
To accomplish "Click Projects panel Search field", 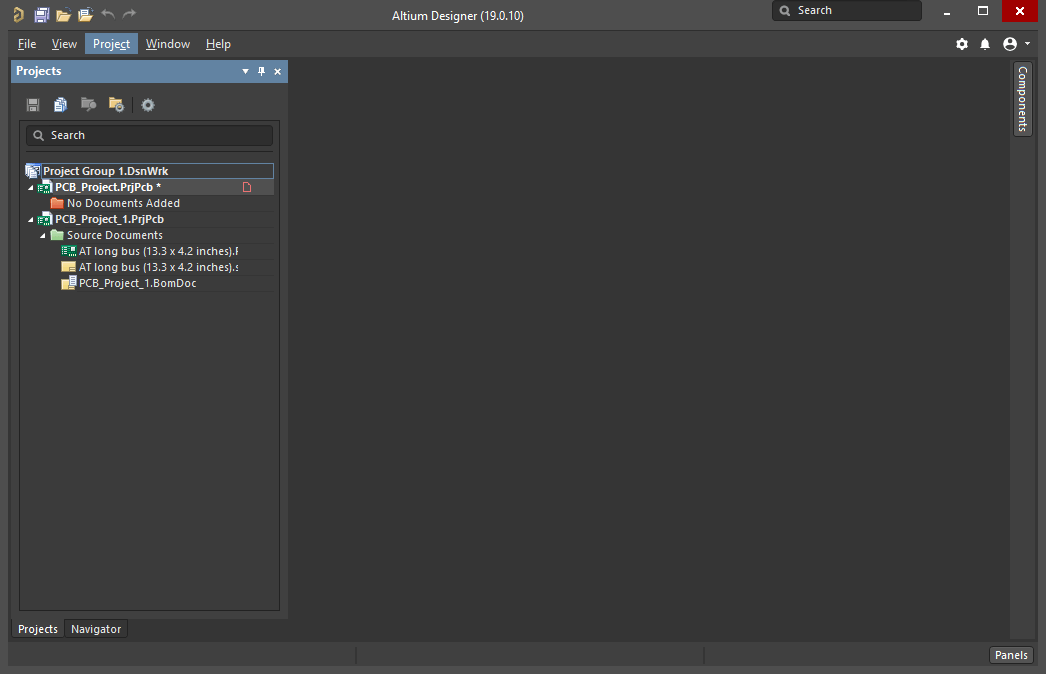I will [149, 135].
